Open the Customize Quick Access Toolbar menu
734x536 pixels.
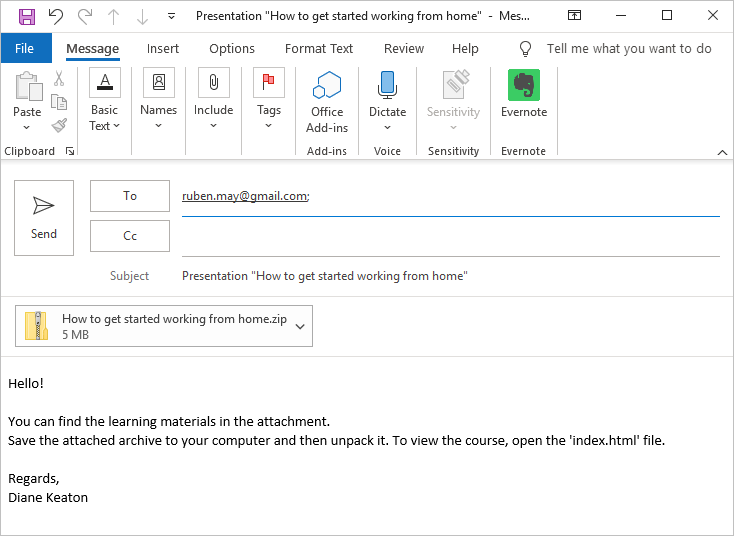pos(171,16)
